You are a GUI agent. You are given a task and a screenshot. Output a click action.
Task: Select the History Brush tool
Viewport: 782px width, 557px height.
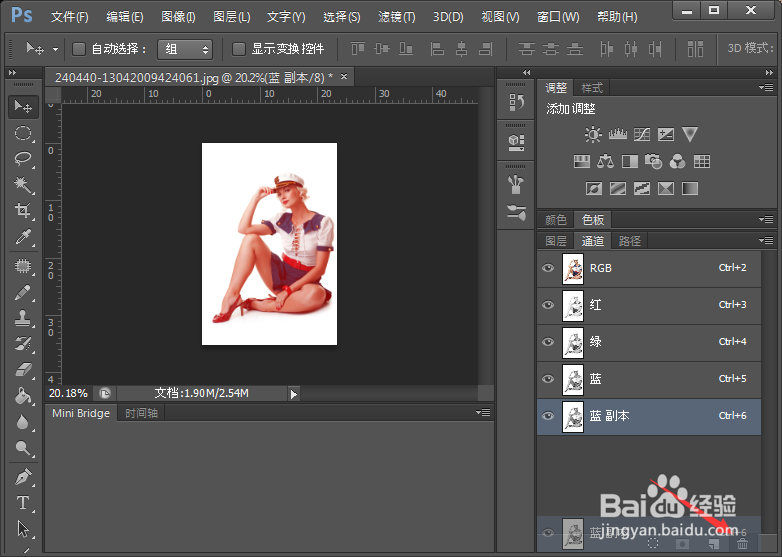(x=23, y=344)
